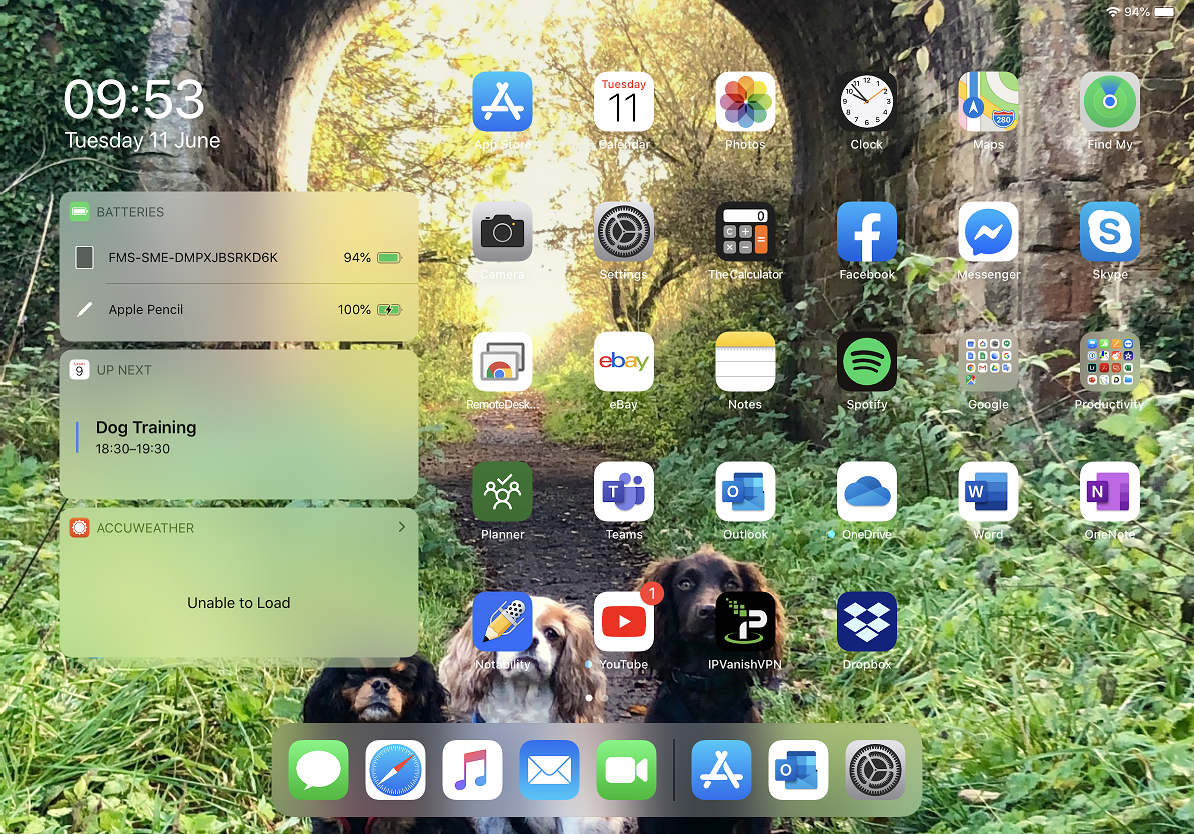Open the OneDrive app
1194x834 pixels.
pyautogui.click(x=867, y=492)
